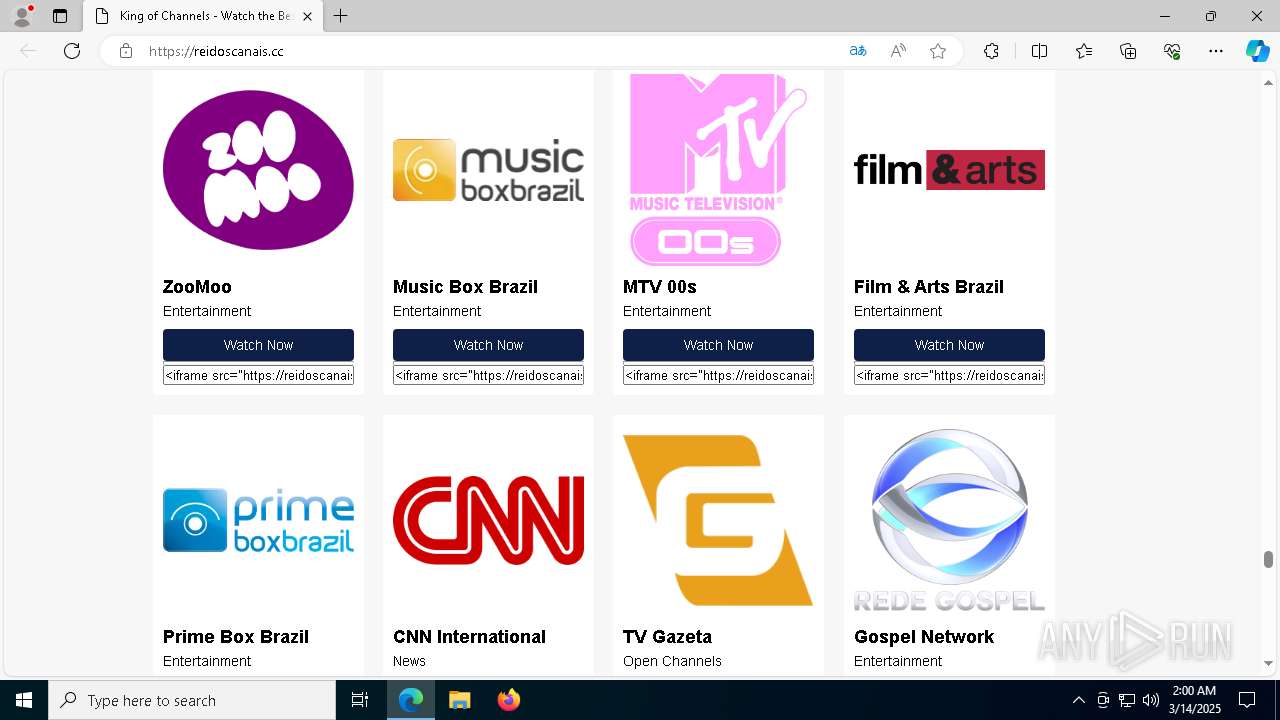
Task: Open a new browser tab
Action: [340, 16]
